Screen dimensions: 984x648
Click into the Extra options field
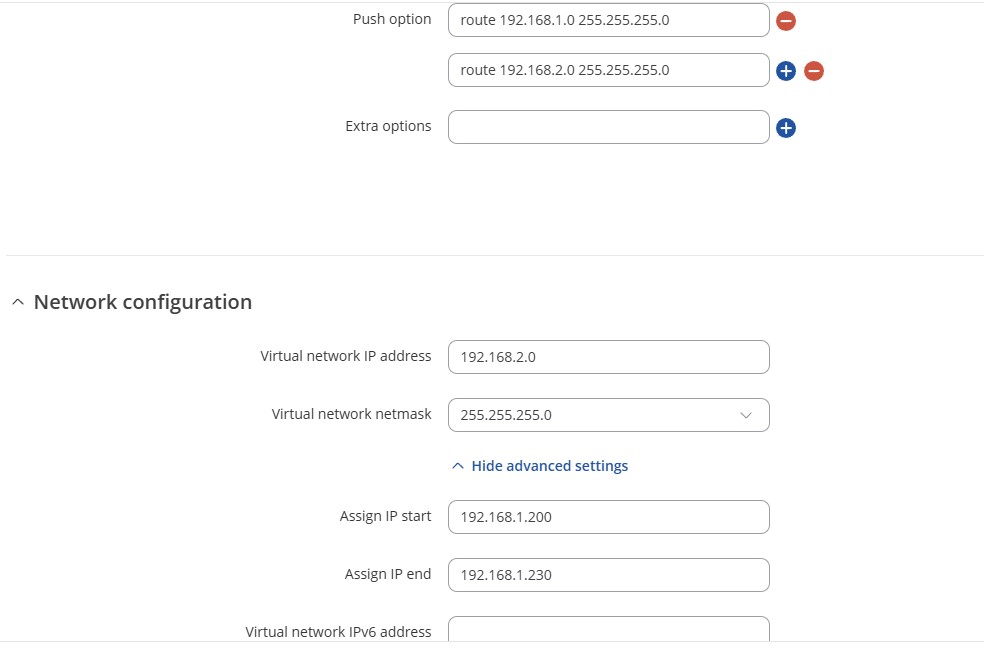coord(609,127)
